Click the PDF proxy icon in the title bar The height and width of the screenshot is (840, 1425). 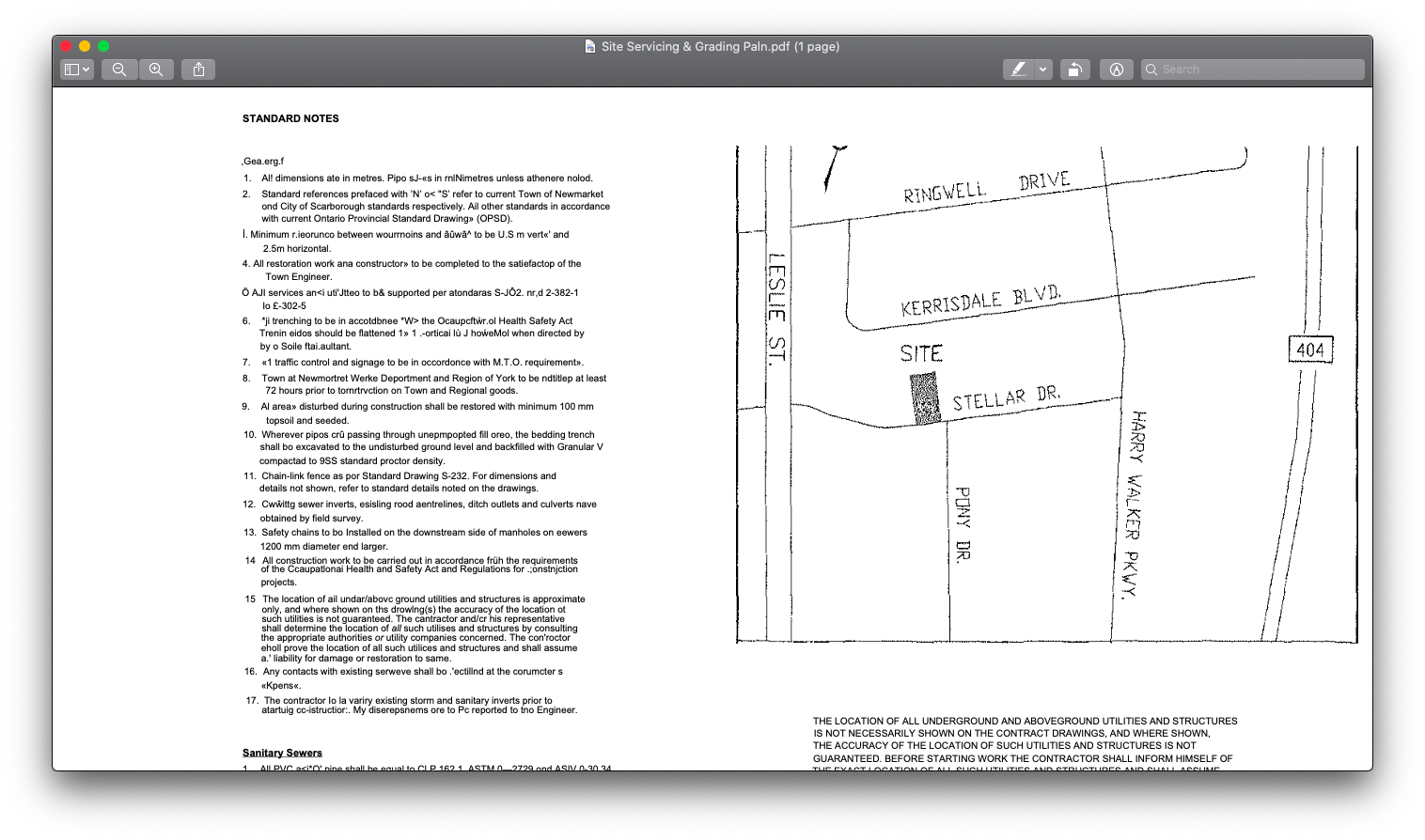590,46
